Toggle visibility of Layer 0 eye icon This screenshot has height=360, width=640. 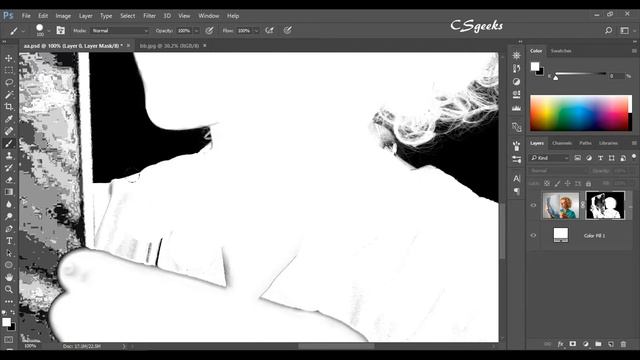point(533,205)
